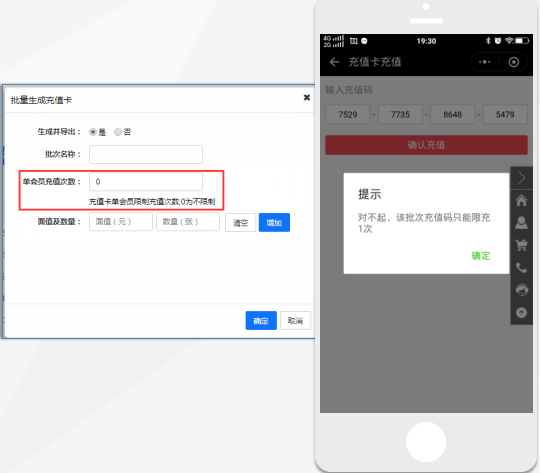
Task: Open the three-dot more menu
Action: click(485, 62)
